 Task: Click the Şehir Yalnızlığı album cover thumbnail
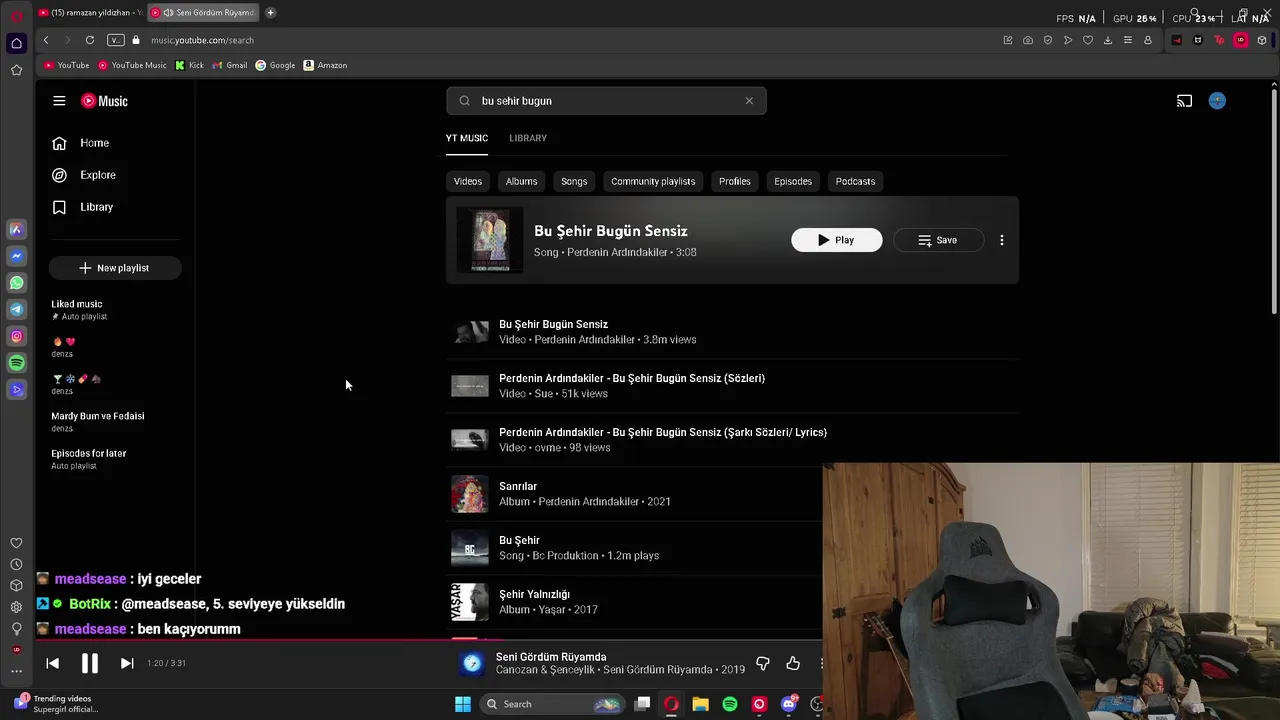[x=470, y=602]
